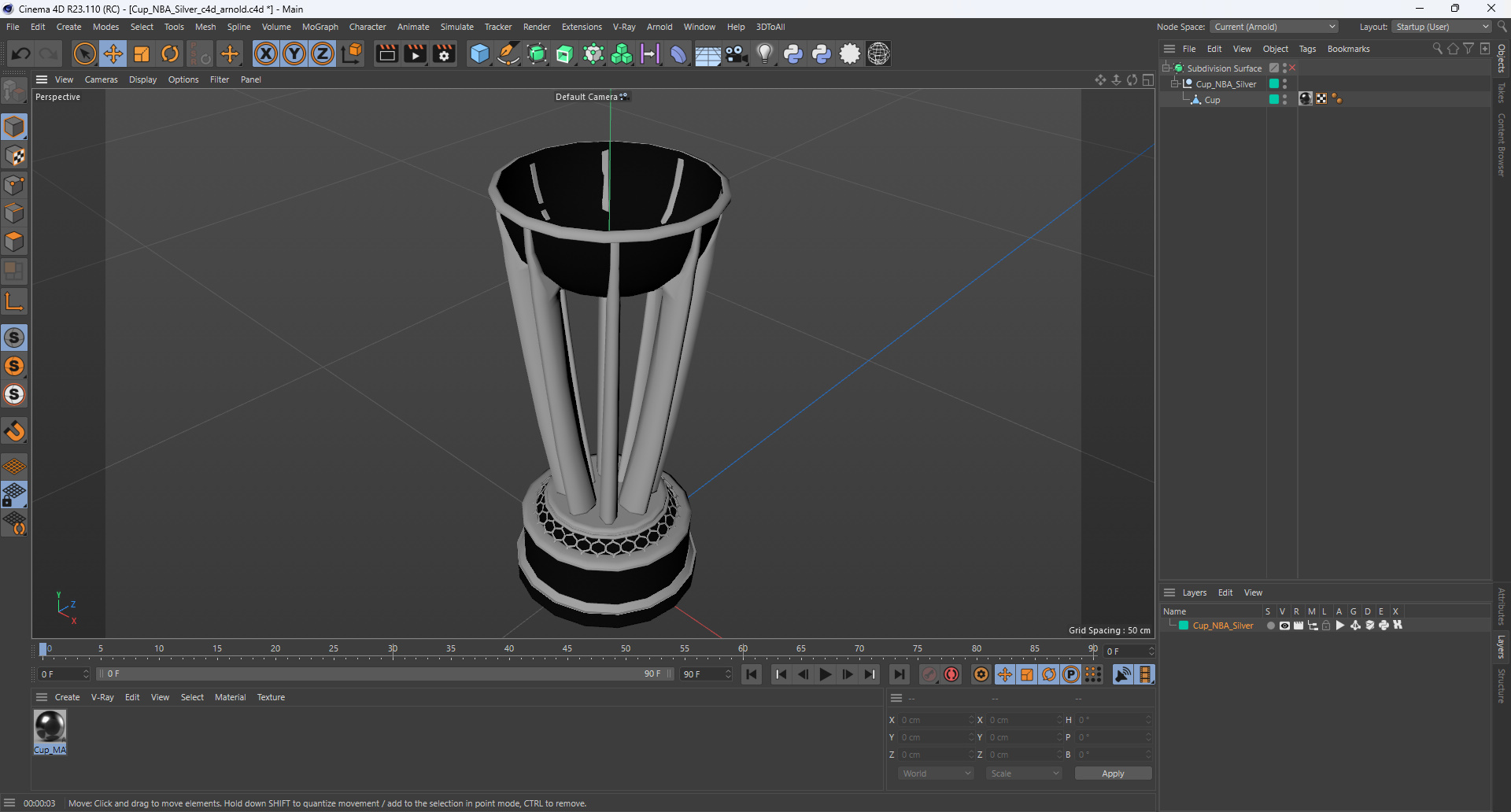This screenshot has height=812, width=1511.
Task: Click Apply button in coordinates panel
Action: coord(1113,773)
